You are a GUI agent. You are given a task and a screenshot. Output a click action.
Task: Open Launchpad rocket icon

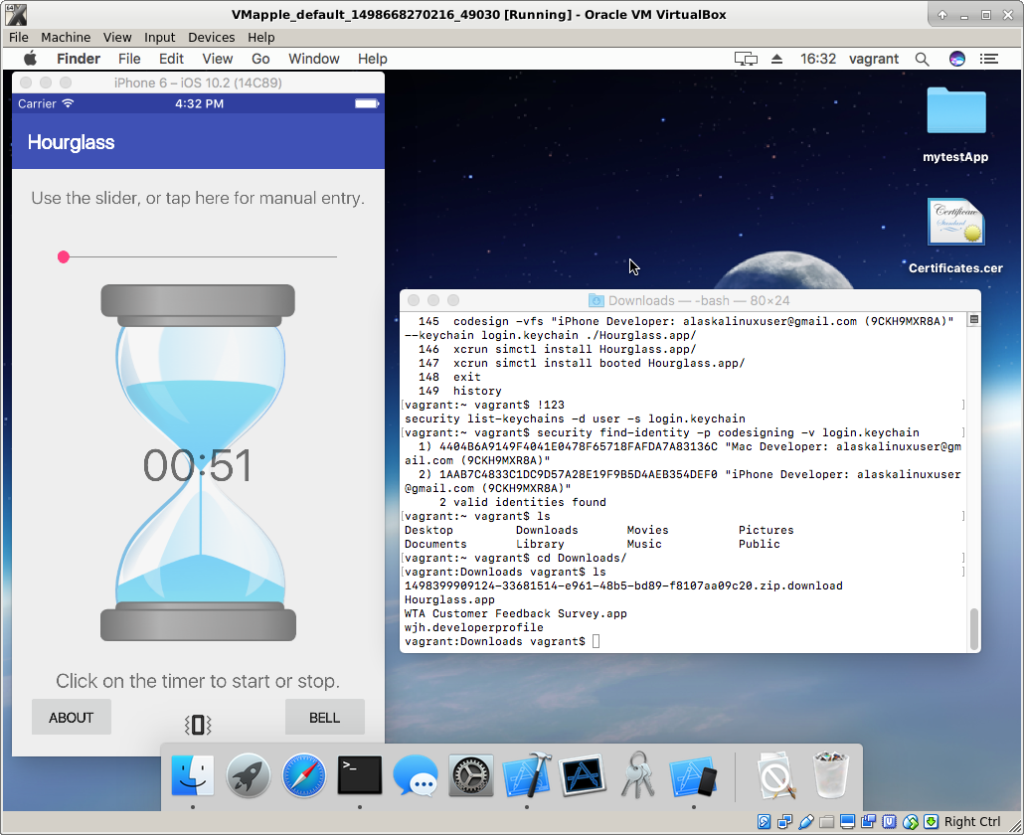coord(248,775)
